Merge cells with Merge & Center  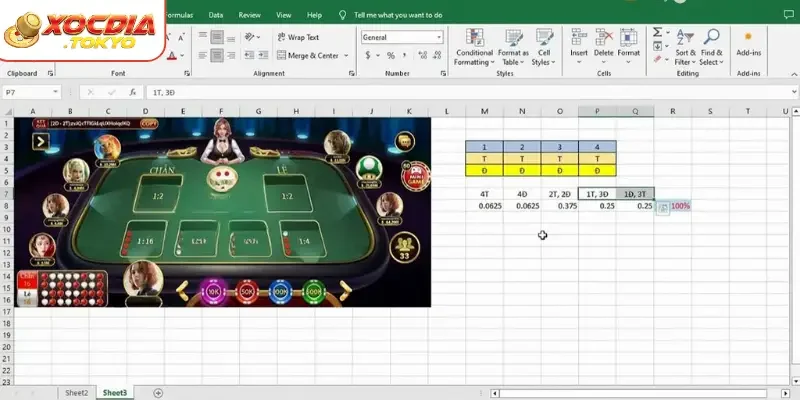pyautogui.click(x=308, y=55)
